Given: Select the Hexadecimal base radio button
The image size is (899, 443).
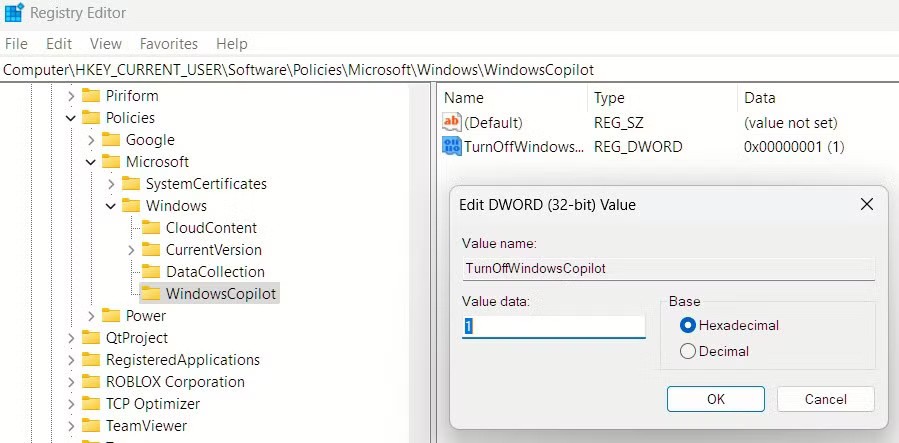Looking at the screenshot, I should [687, 325].
